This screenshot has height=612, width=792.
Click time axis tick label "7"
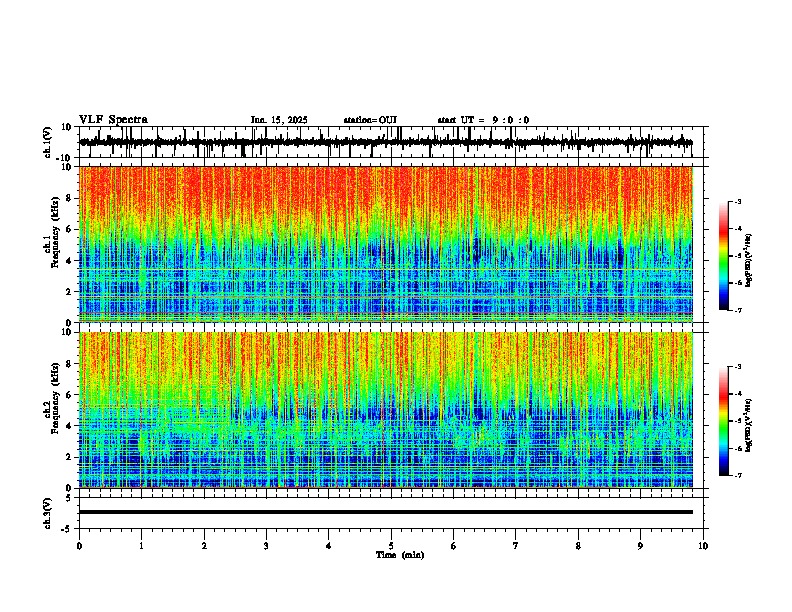(516, 546)
